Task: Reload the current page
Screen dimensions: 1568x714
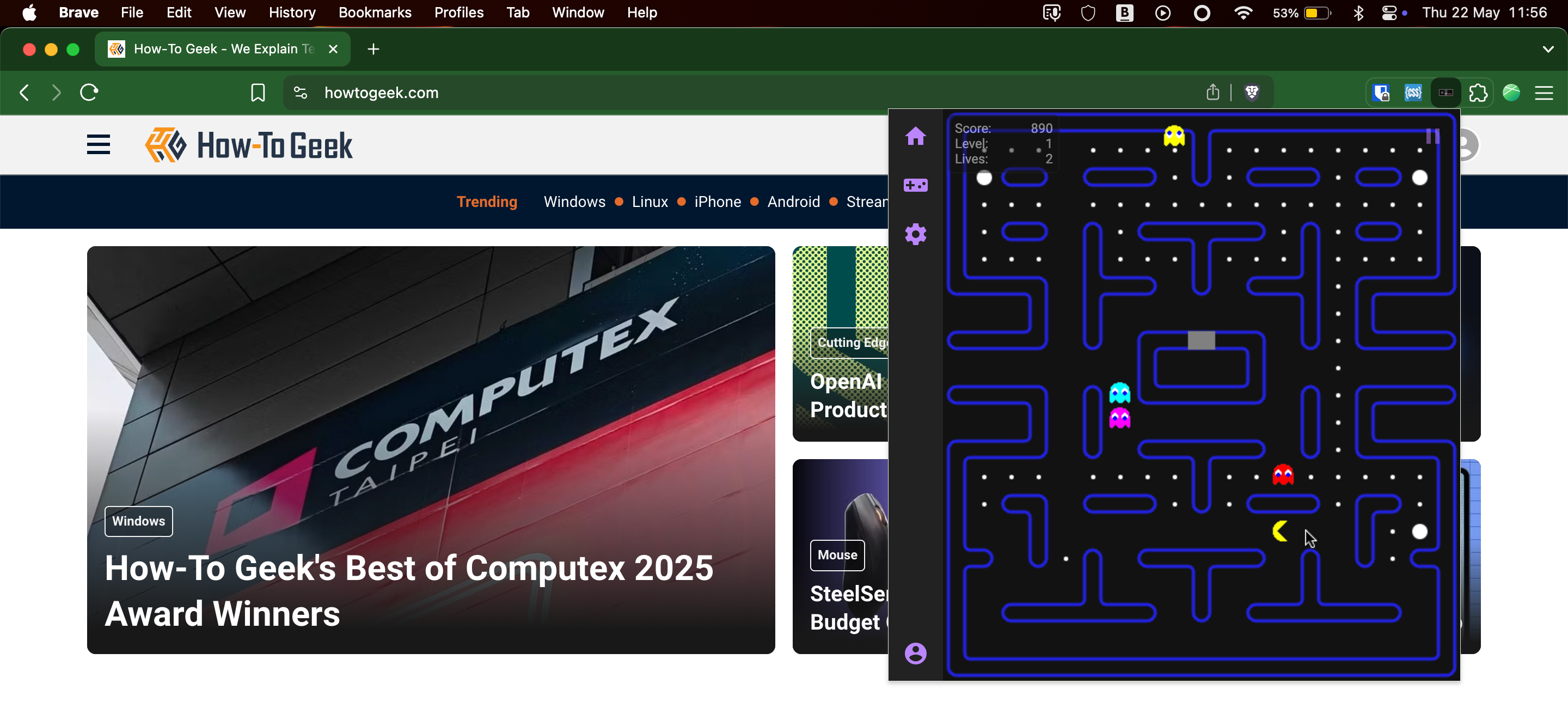Action: click(x=89, y=93)
